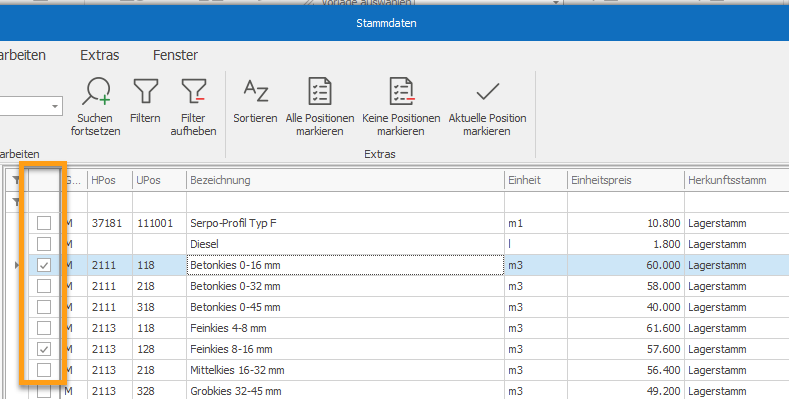789x399 pixels.
Task: Click the Sortieren A-Z icon
Action: (x=256, y=91)
